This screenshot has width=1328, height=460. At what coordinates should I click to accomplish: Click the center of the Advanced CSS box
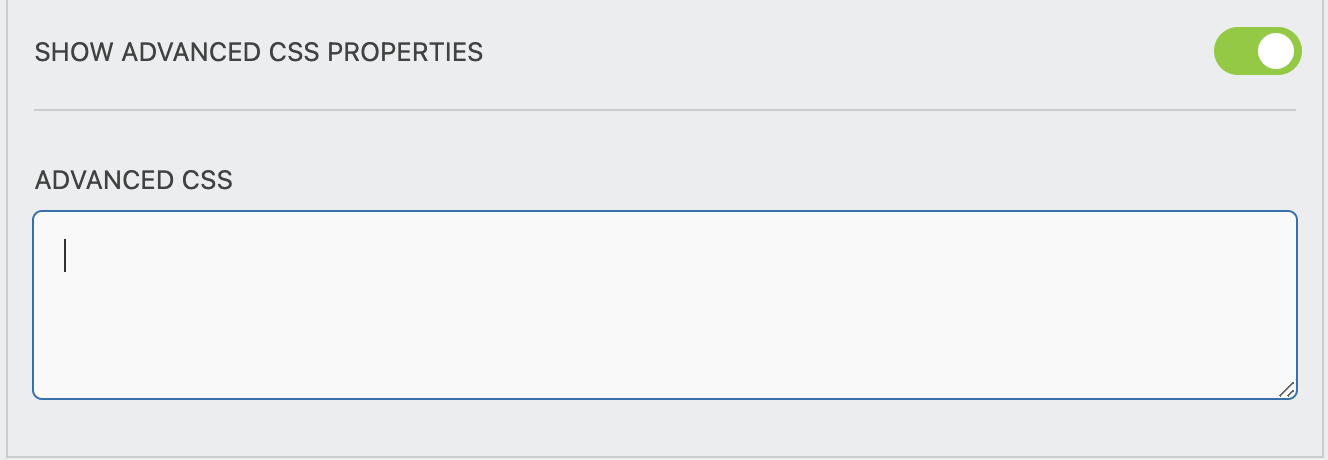click(664, 305)
